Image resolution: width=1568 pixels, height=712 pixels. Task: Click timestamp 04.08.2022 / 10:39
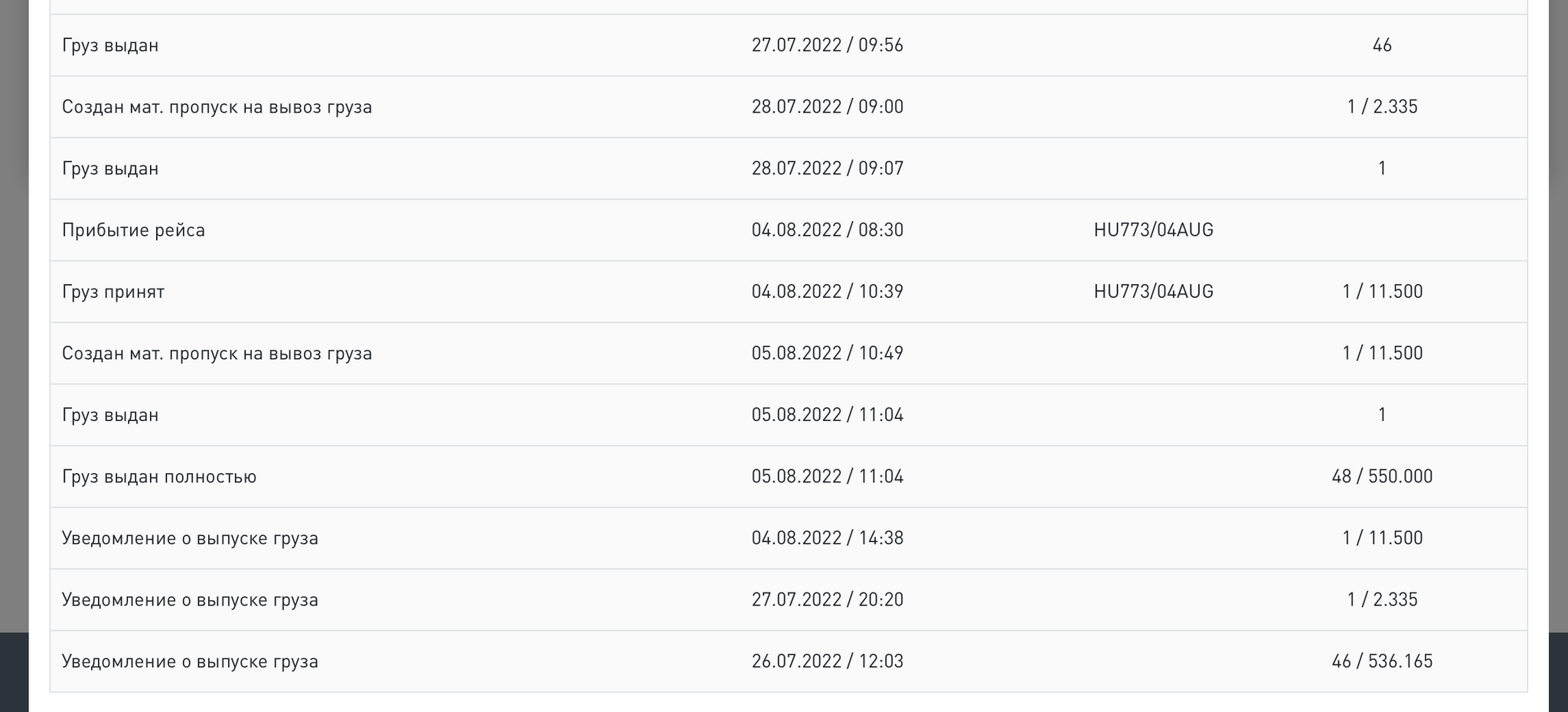click(827, 292)
